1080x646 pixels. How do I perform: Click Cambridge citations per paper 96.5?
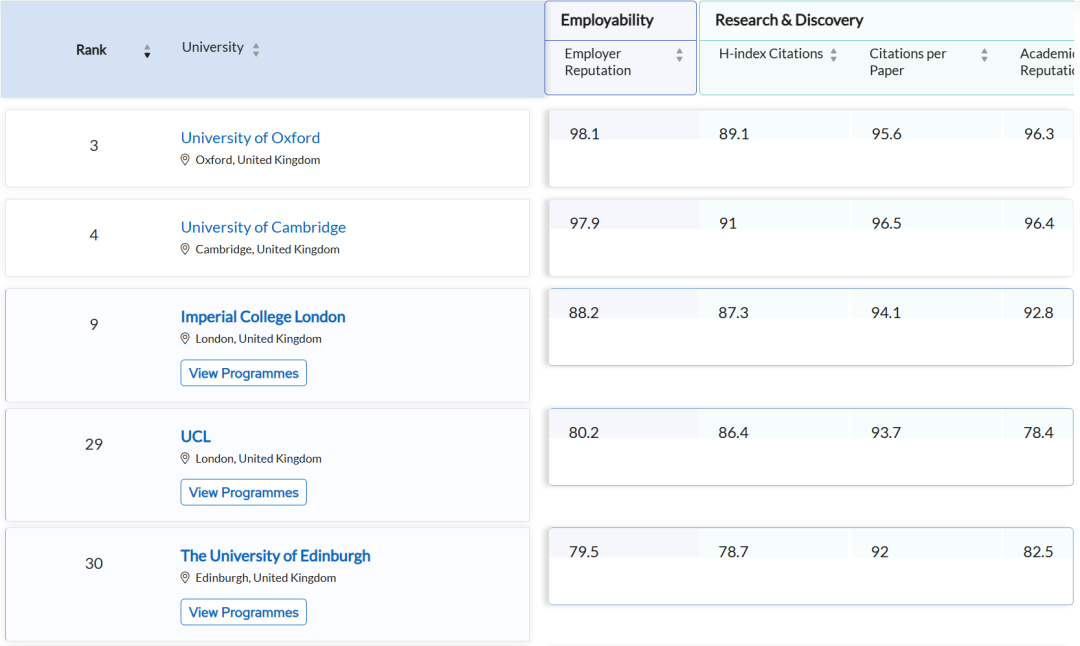[886, 224]
